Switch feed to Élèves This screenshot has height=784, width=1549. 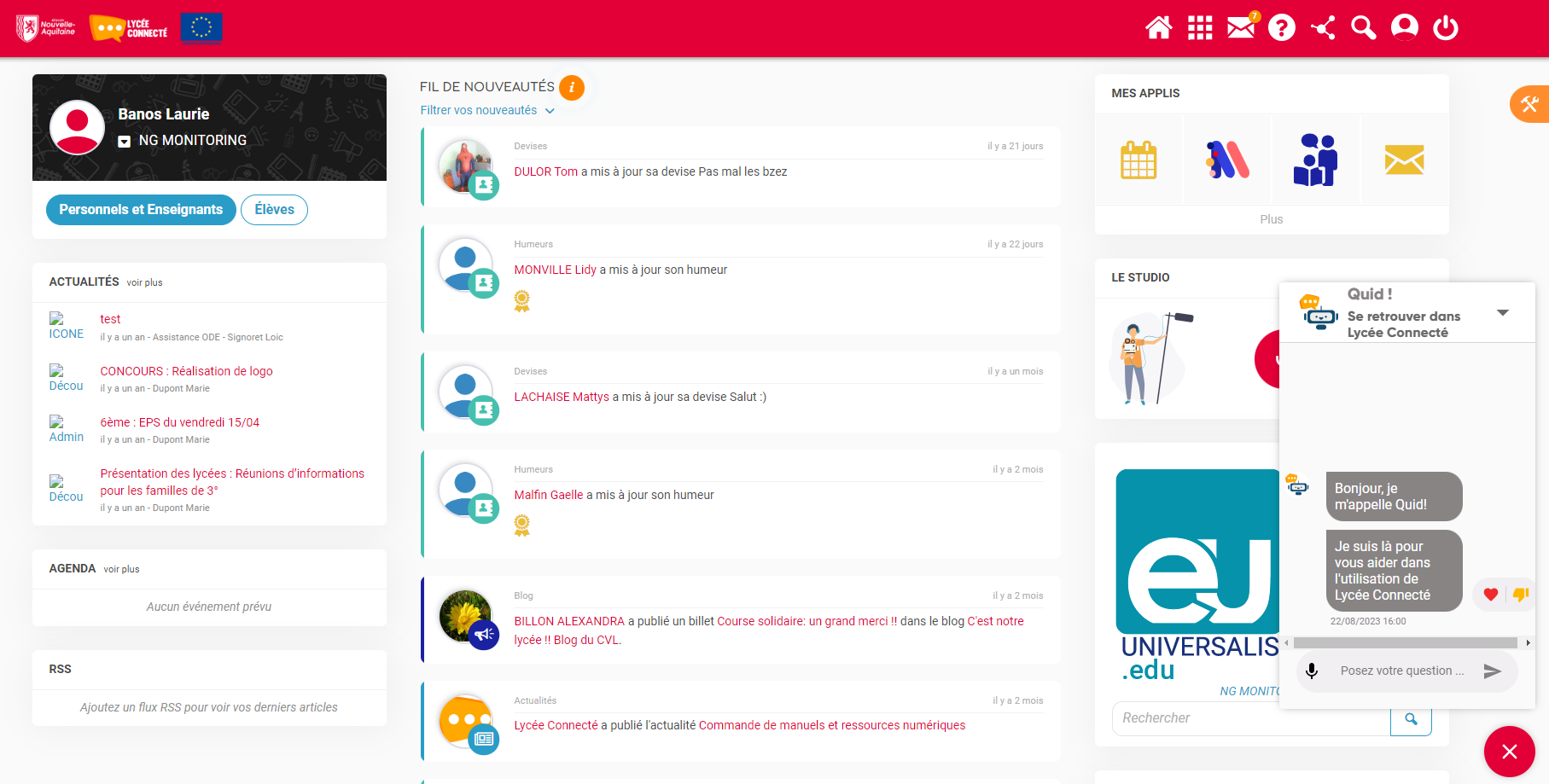274,210
